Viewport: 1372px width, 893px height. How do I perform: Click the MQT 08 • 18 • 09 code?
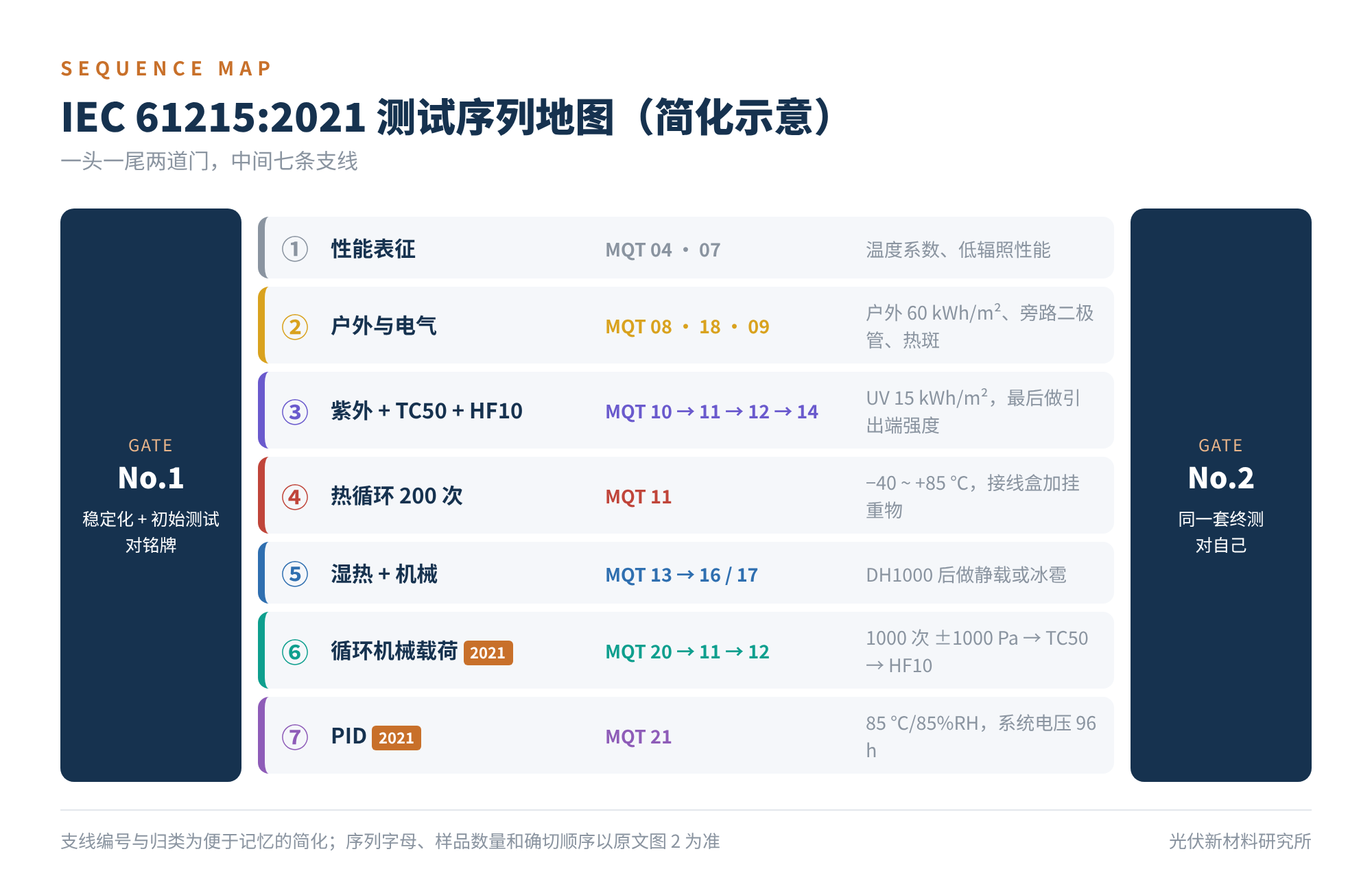(687, 326)
